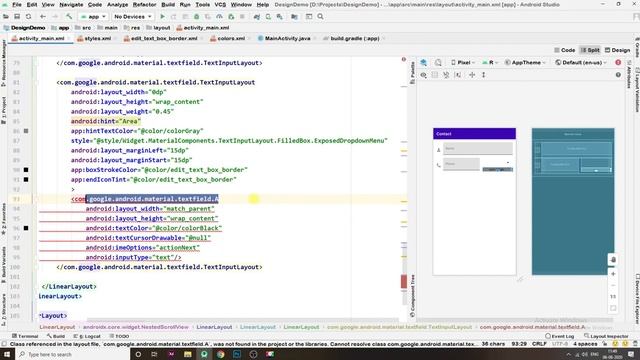640x360 pixels.
Task: Toggle view options eye icon
Action: [x=423, y=75]
